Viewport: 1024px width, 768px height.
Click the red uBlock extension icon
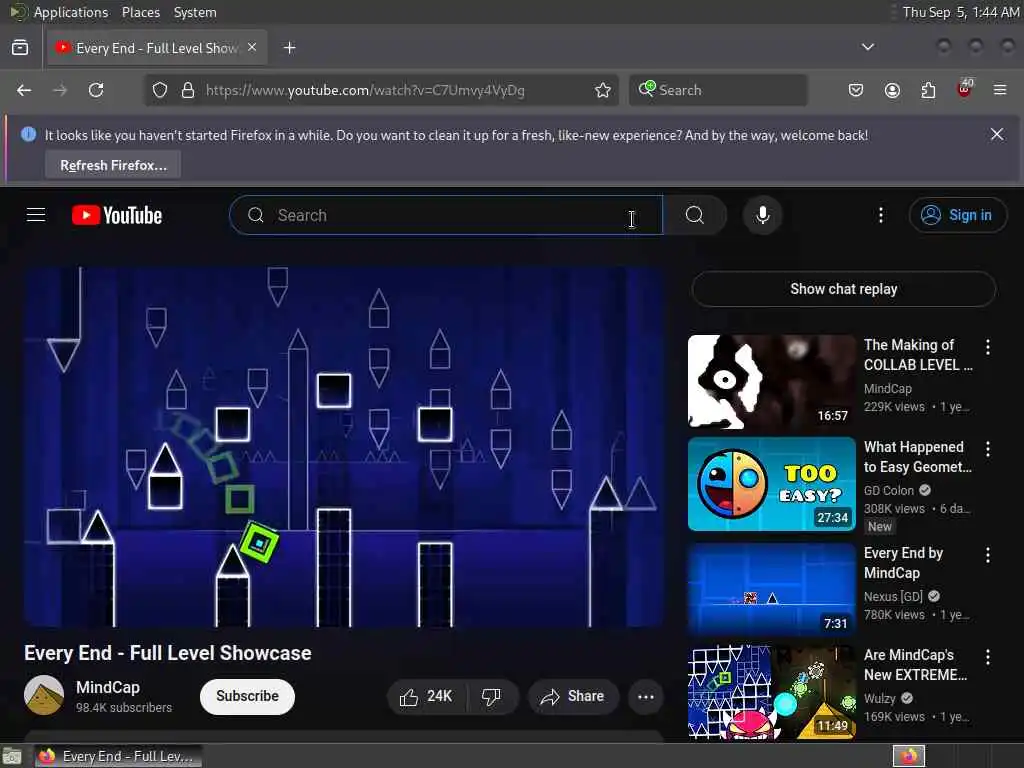coord(965,89)
